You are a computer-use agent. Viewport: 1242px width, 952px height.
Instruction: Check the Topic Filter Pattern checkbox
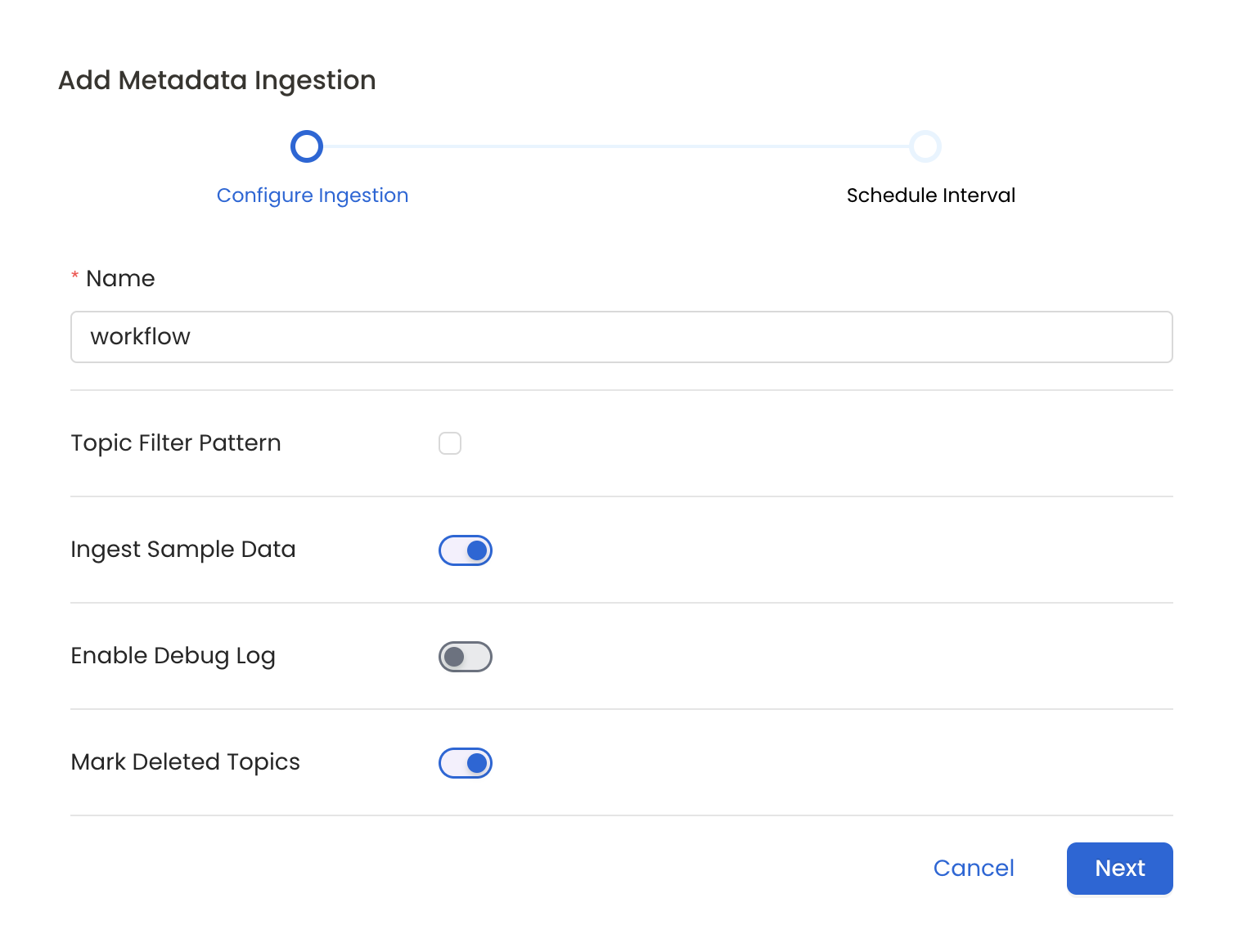[x=450, y=442]
